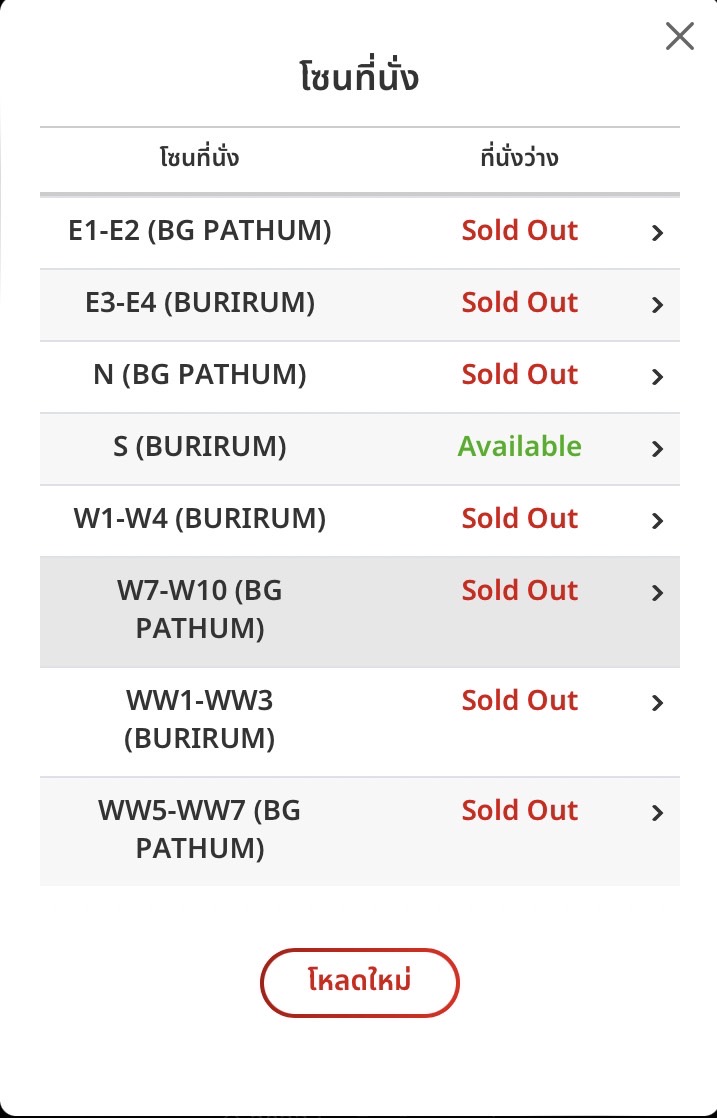The width and height of the screenshot is (717, 1118).
Task: Click the chevron arrow for W7-W10 (BG PATHUM)
Action: coord(657,593)
